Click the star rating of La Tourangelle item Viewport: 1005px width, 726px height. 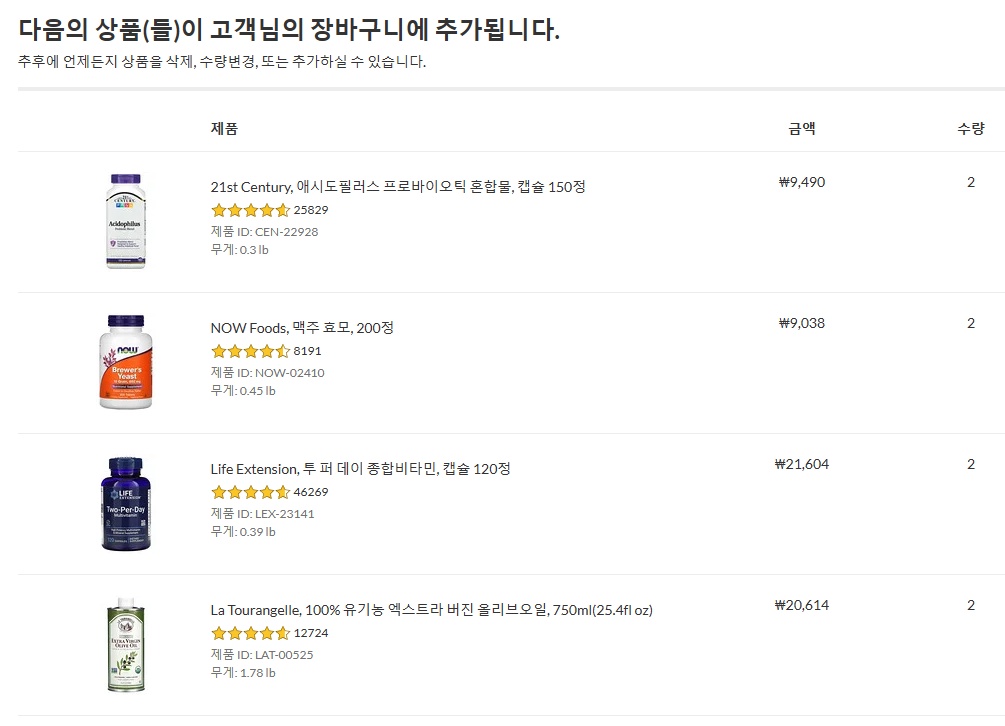251,632
